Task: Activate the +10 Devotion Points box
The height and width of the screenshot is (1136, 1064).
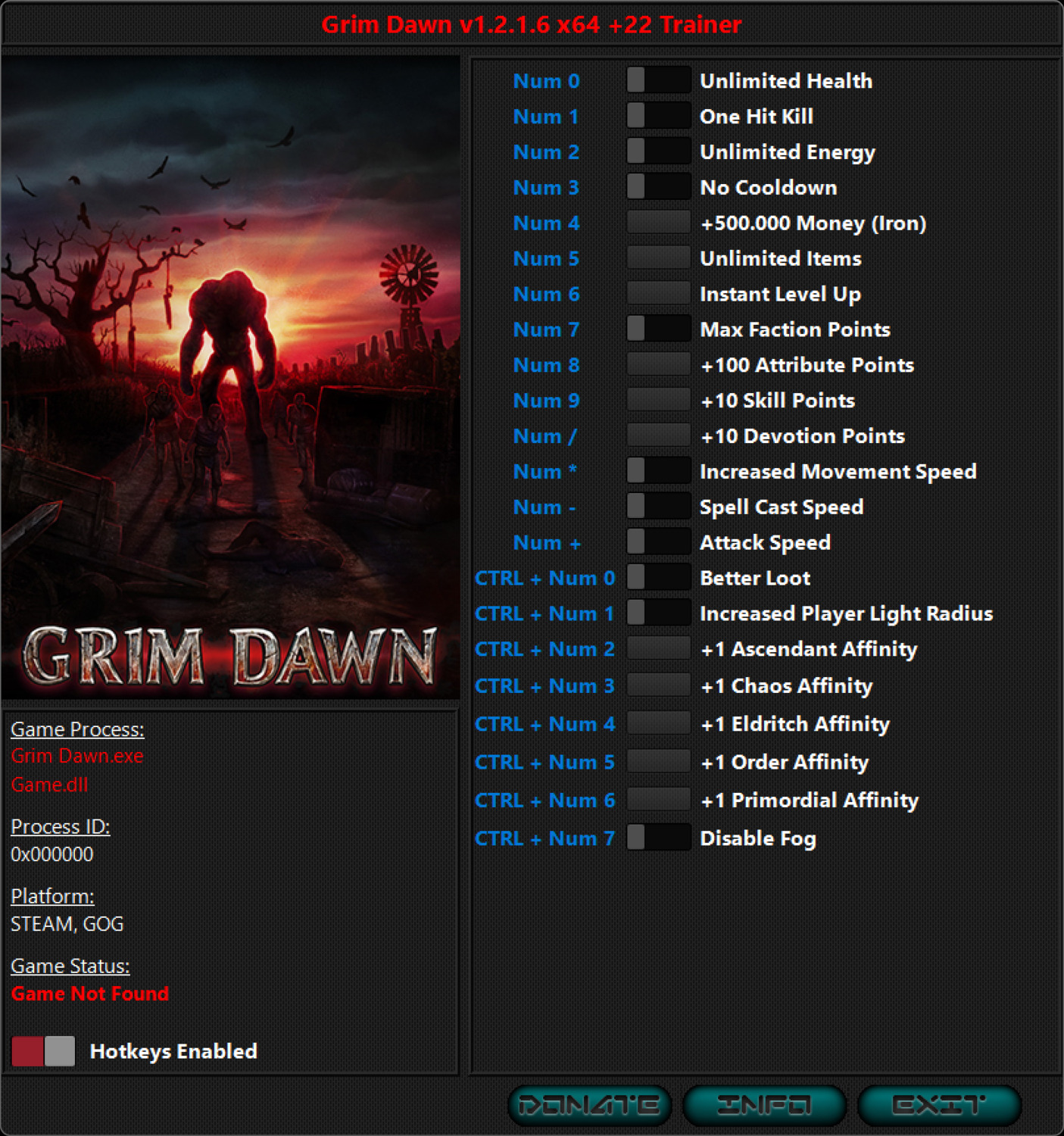Action: (659, 436)
